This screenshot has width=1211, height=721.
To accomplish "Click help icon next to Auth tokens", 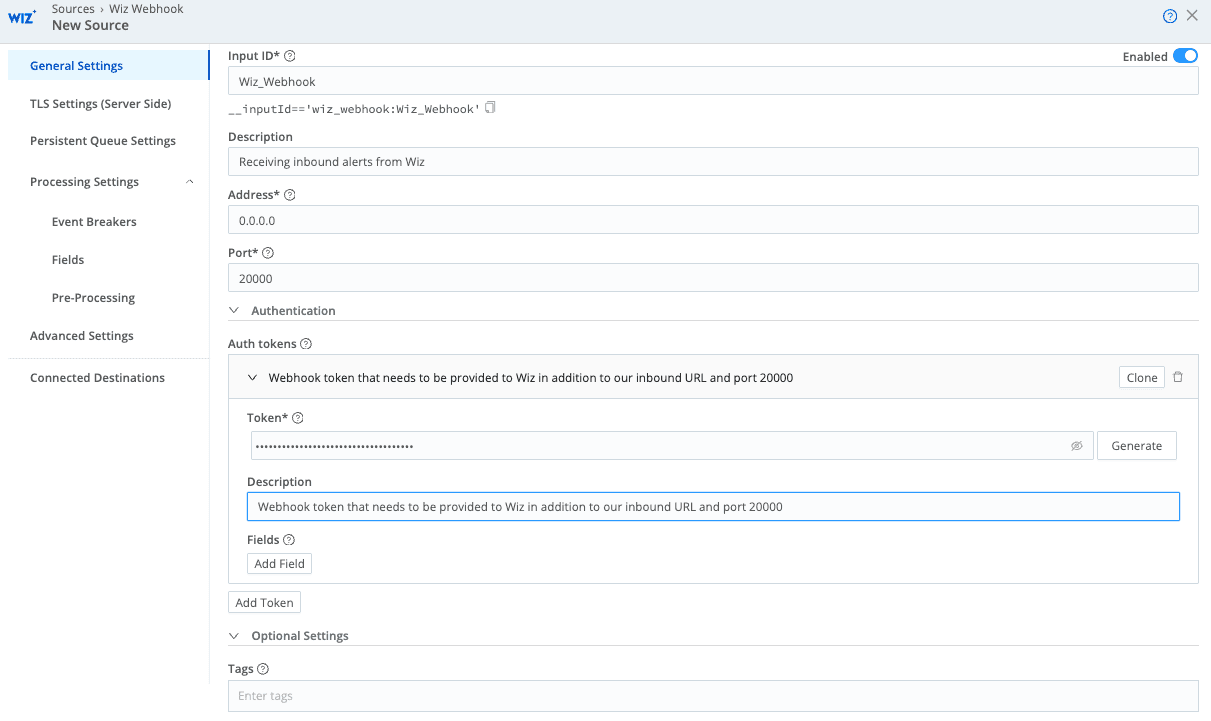I will (306, 344).
